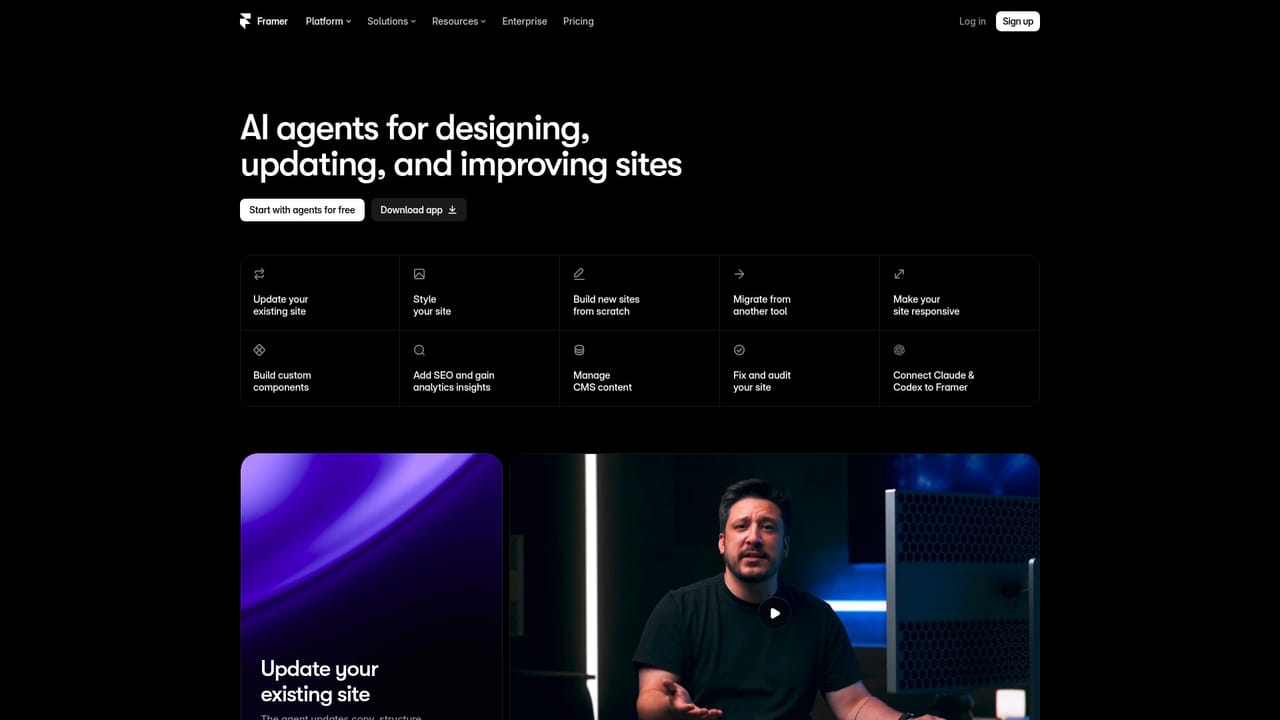The image size is (1280, 720).
Task: Click the resize icon above Make your site responsive
Action: 899,274
